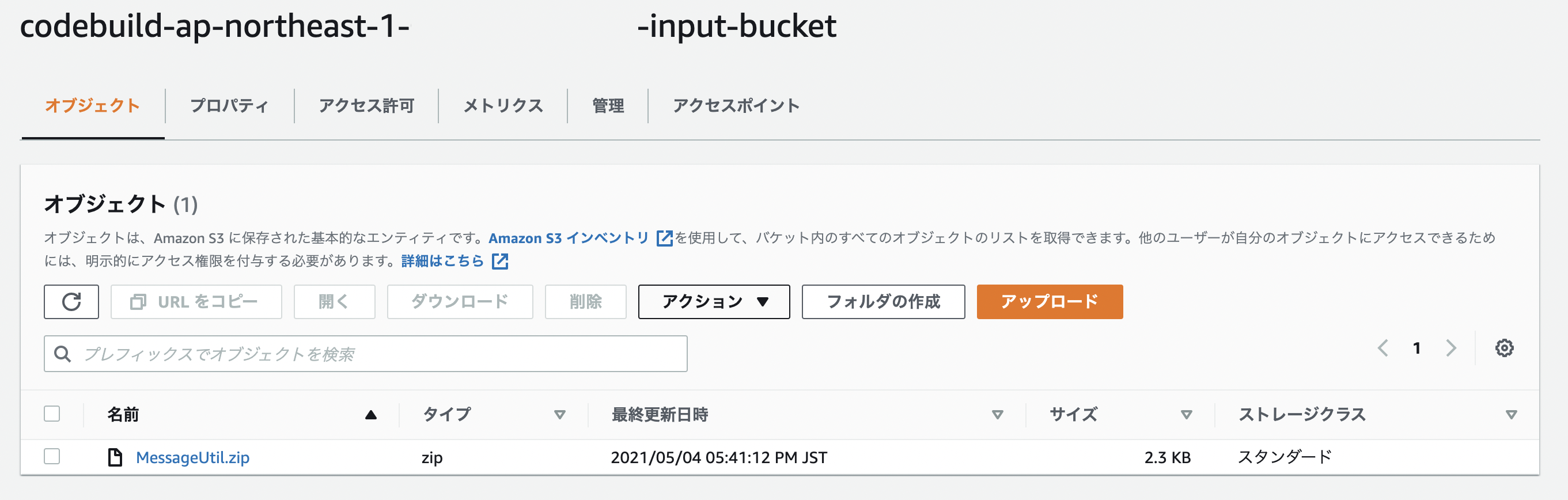Screen dimensions: 1568x500
Task: Toggle the 名前 column sort triangle
Action: [372, 414]
